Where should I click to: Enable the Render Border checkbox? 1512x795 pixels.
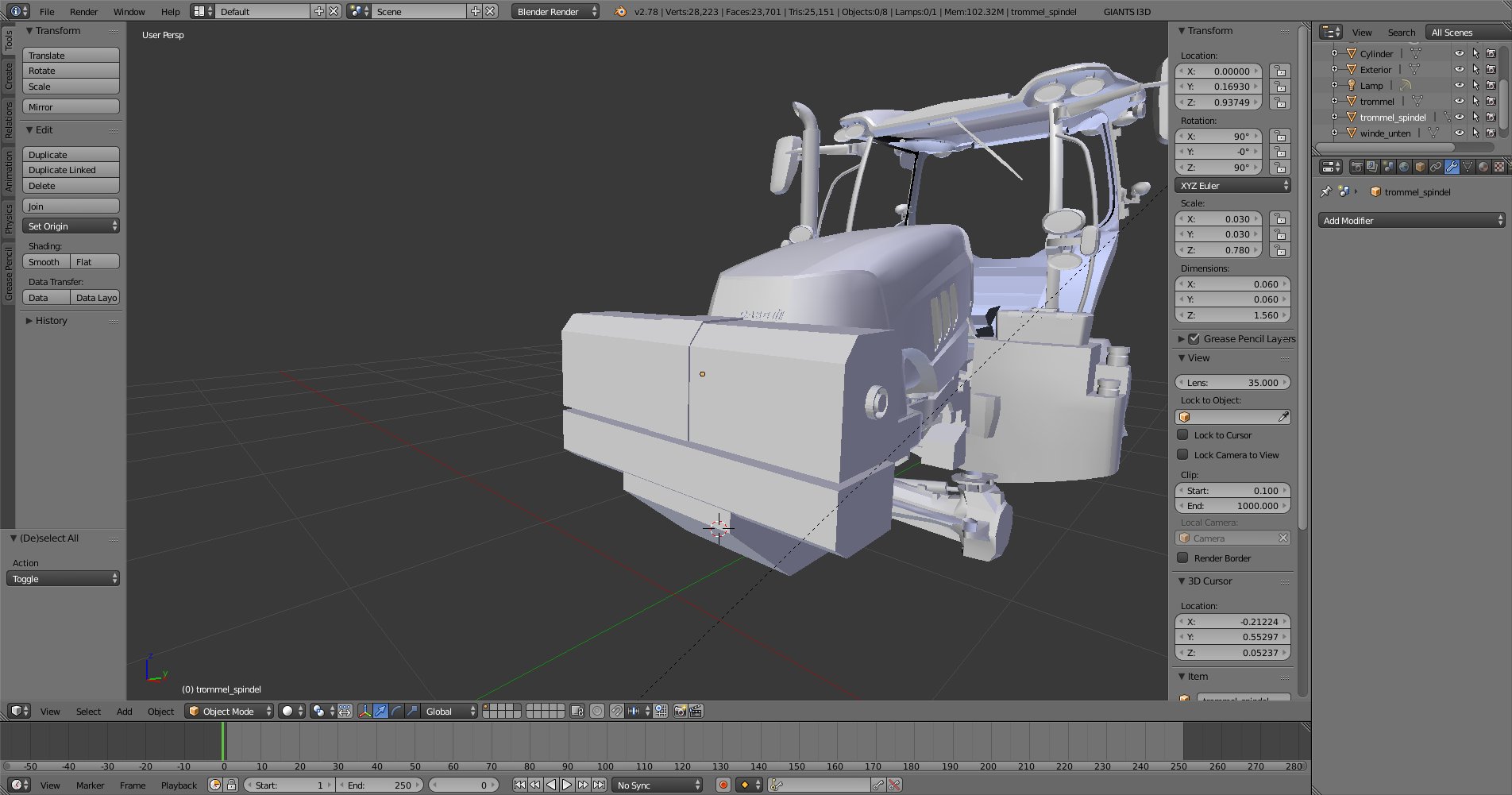pos(1183,558)
